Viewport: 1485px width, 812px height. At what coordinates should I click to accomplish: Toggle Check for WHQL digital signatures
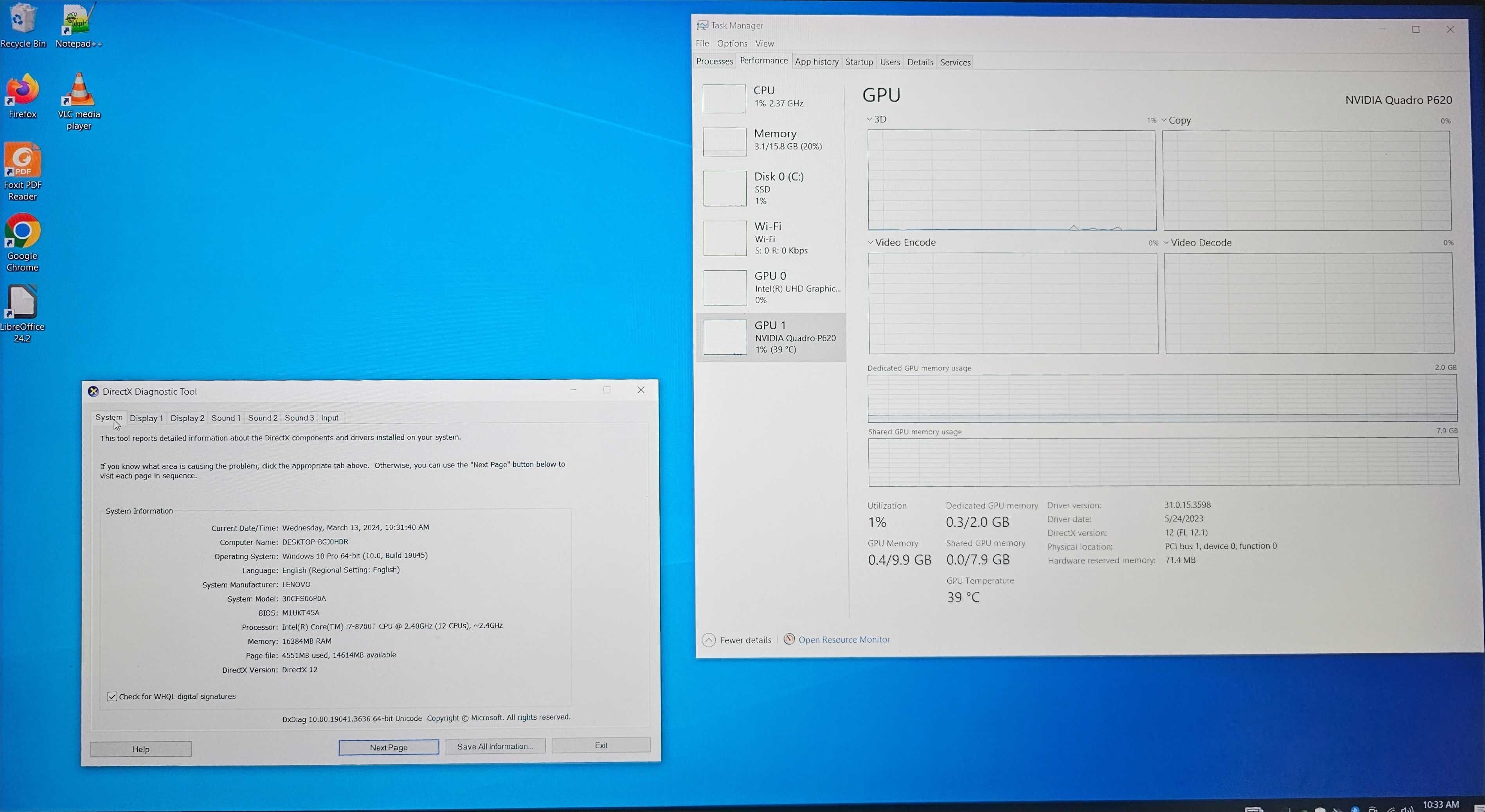pyautogui.click(x=113, y=696)
